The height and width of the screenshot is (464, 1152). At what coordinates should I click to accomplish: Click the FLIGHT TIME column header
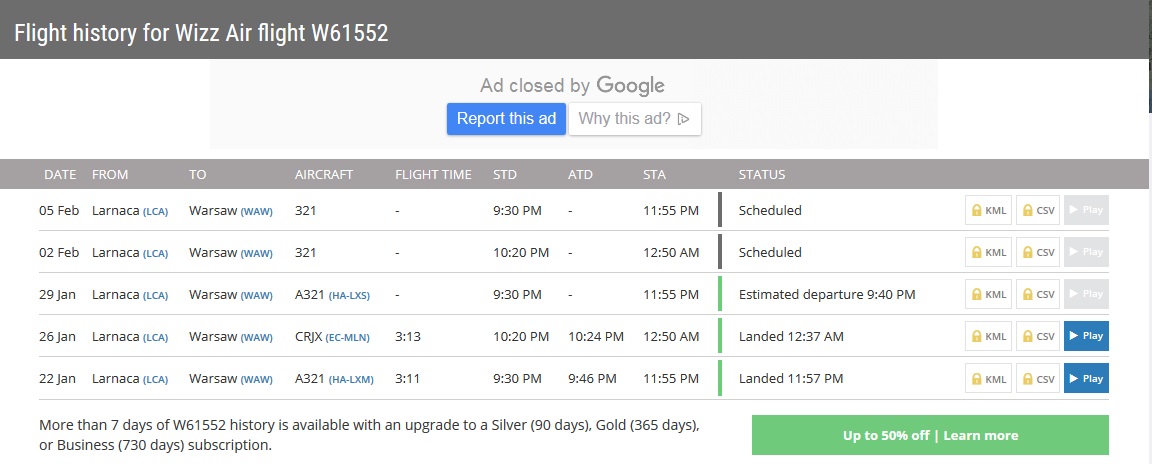pos(433,175)
